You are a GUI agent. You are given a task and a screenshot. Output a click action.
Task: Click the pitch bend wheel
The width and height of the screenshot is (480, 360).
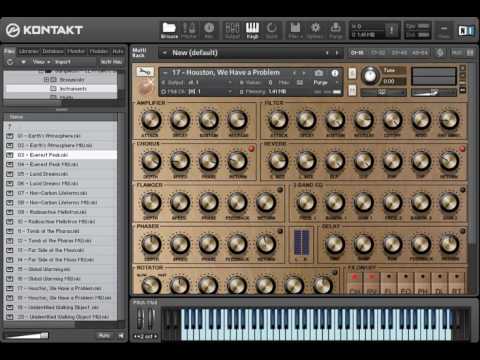point(140,318)
